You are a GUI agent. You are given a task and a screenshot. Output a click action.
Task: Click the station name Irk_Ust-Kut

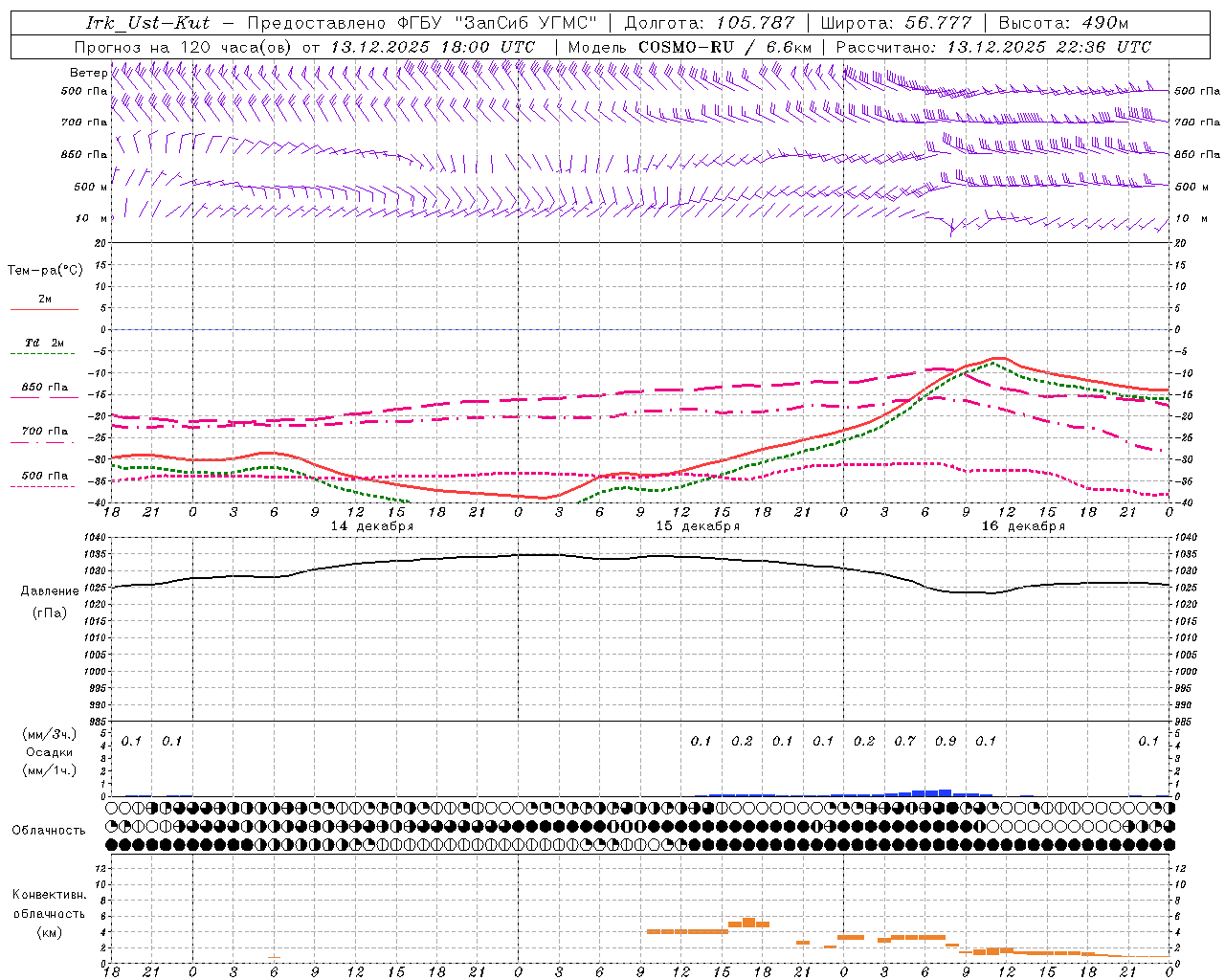coord(148,23)
